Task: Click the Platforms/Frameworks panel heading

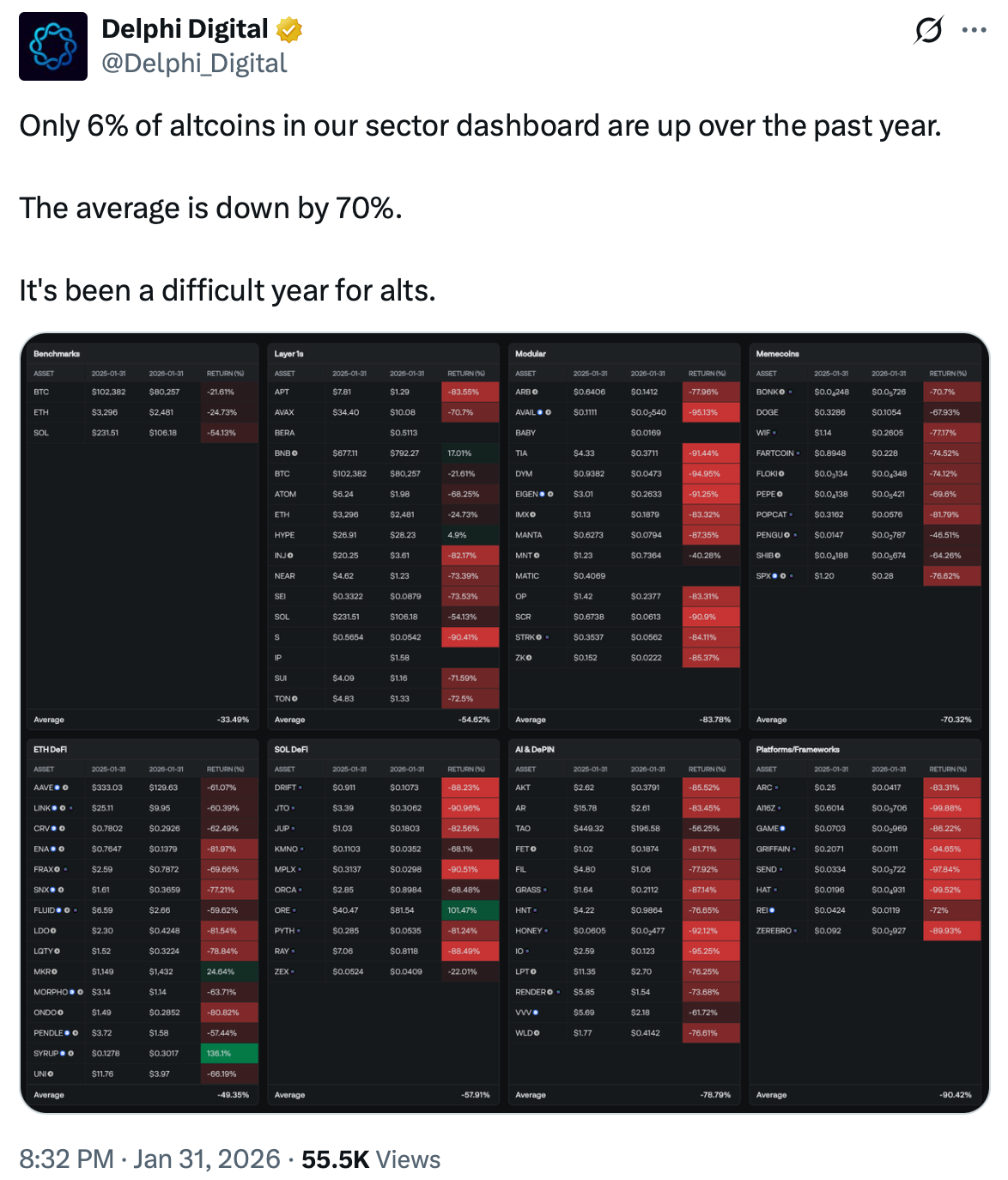Action: point(798,750)
